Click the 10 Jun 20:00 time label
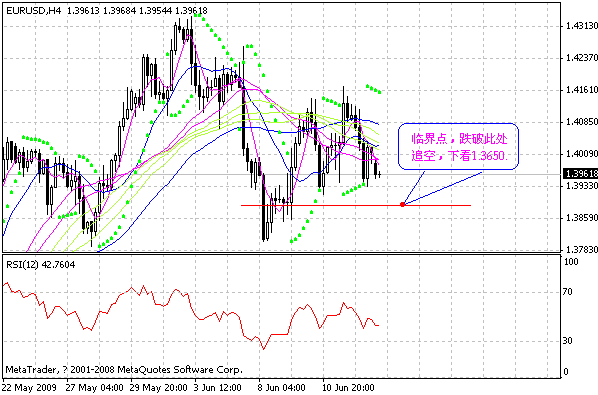This screenshot has width=598, height=395. (x=349, y=388)
